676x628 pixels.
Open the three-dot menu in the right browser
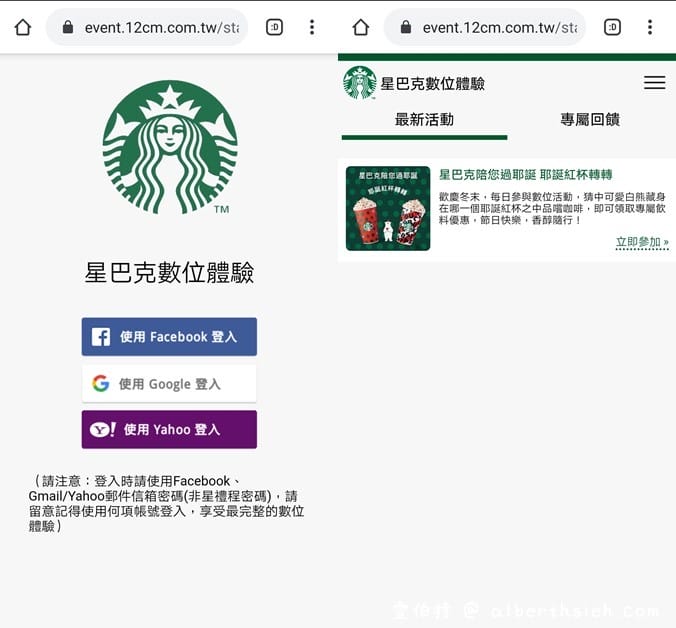click(x=650, y=27)
